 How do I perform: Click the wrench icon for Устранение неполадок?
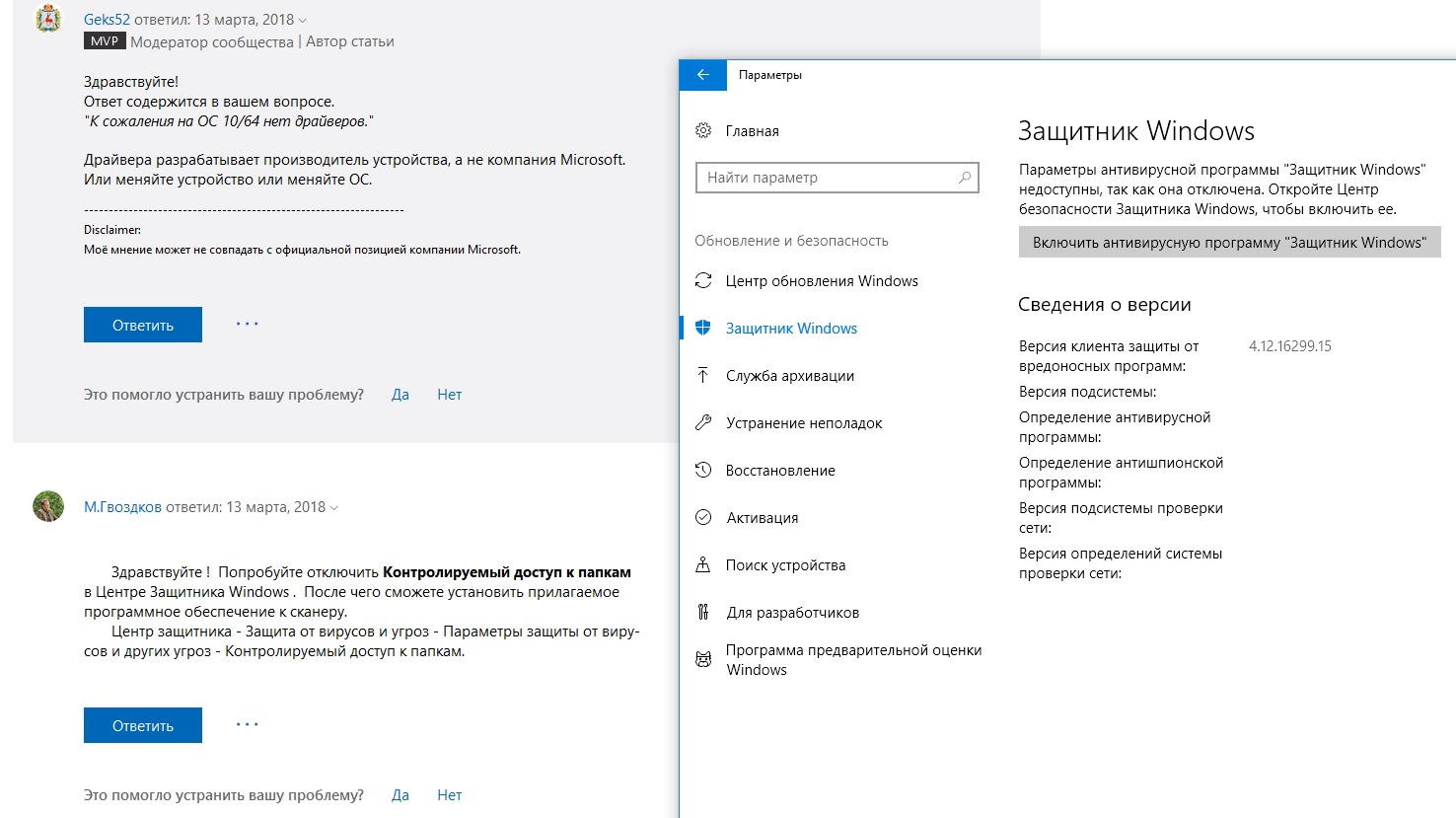click(703, 422)
